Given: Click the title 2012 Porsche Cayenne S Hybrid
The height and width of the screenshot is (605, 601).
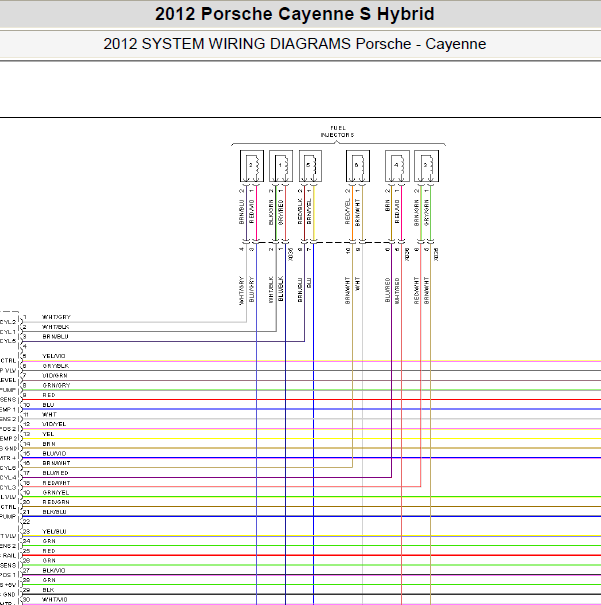Looking at the screenshot, I should [295, 14].
